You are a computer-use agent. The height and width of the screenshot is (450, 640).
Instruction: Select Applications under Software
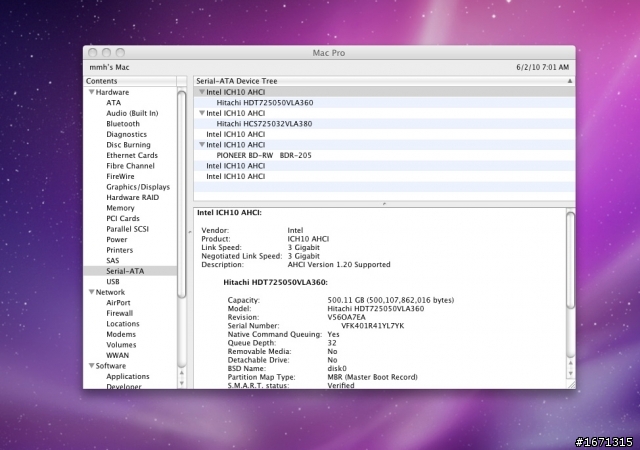[128, 376]
